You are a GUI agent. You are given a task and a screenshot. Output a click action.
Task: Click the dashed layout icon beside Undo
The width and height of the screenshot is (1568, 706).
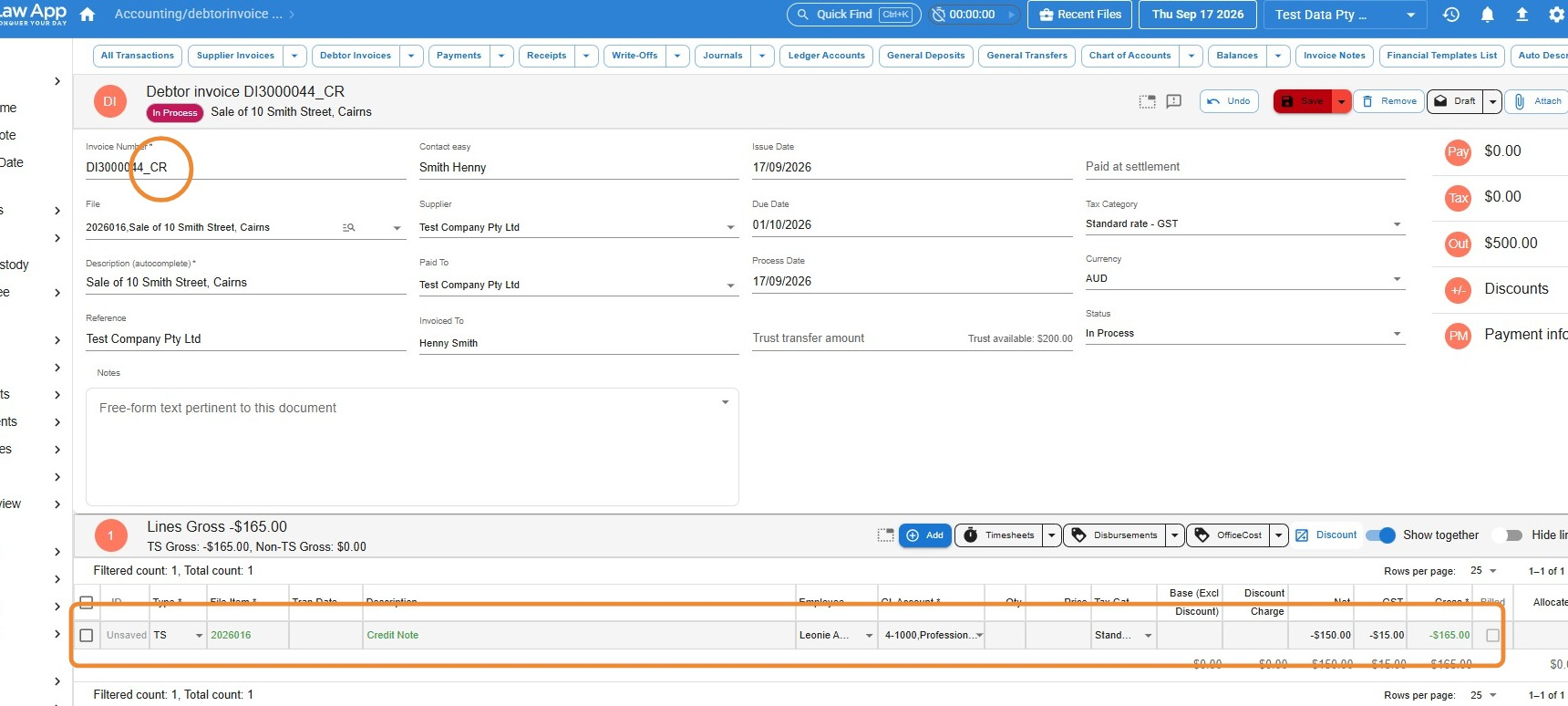coord(1147,101)
